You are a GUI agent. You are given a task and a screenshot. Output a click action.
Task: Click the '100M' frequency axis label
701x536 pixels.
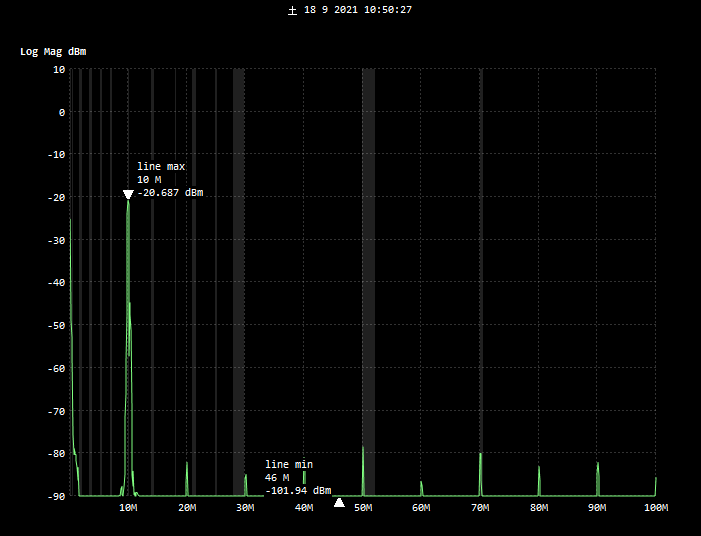[x=656, y=508]
